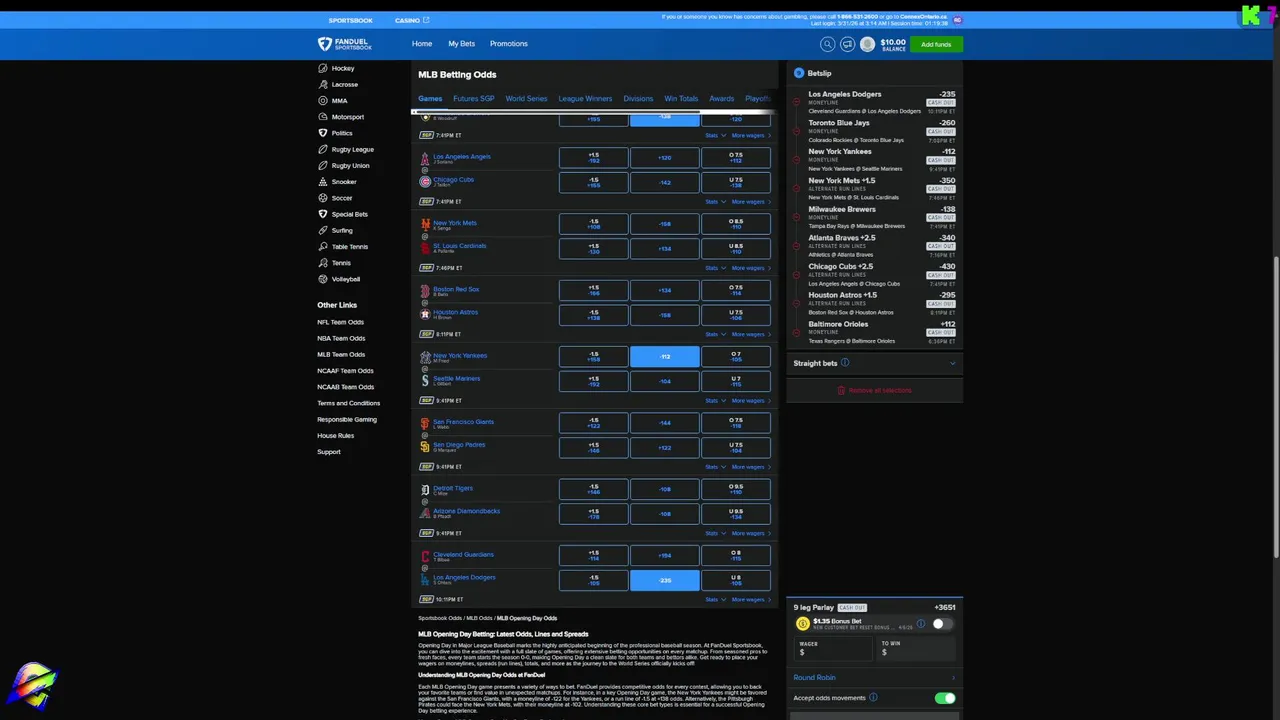Viewport: 1280px width, 720px height.
Task: Expand Round Robin options arrow
Action: pyautogui.click(x=953, y=678)
